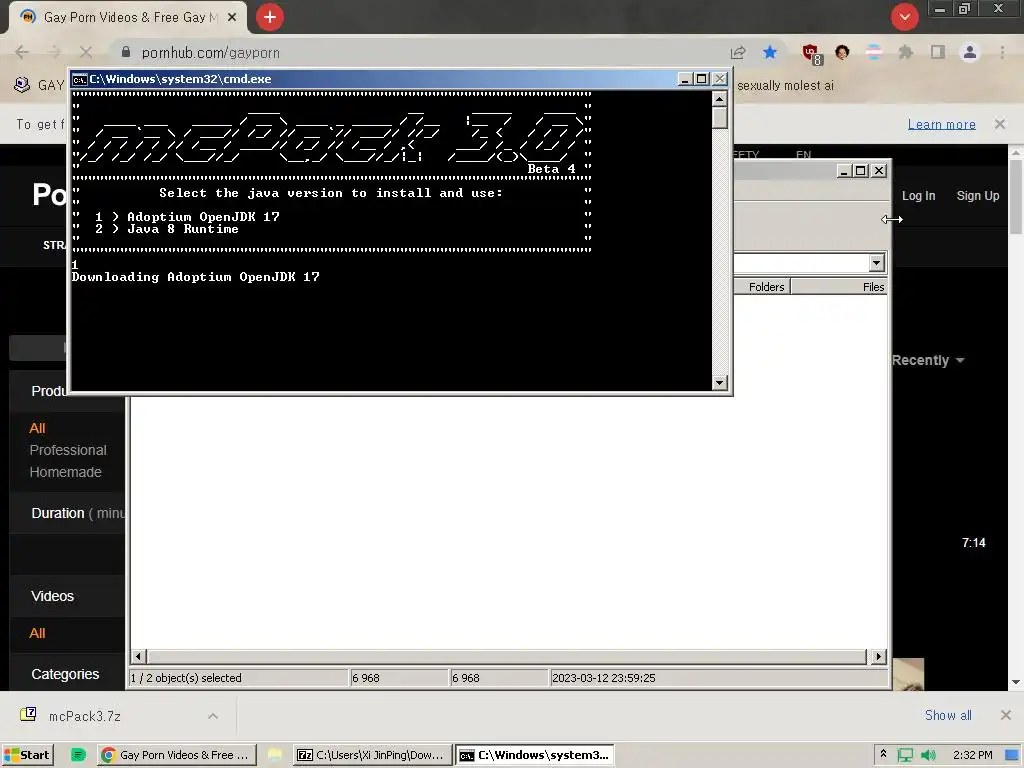1024x768 pixels.
Task: Select All under the Production filter
Action: click(37, 428)
